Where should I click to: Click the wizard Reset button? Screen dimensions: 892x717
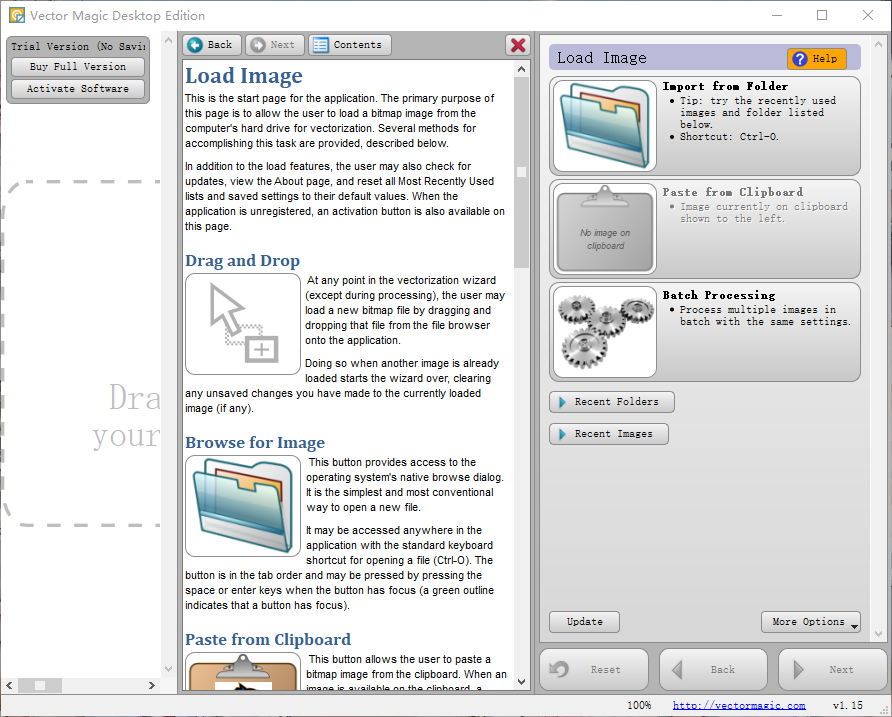point(594,670)
